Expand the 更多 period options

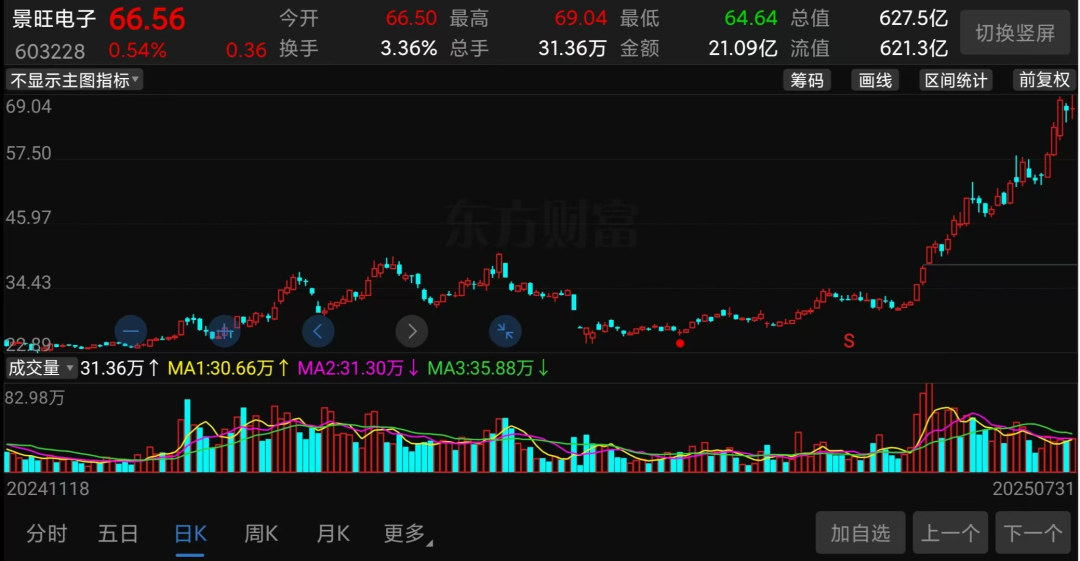coord(408,533)
